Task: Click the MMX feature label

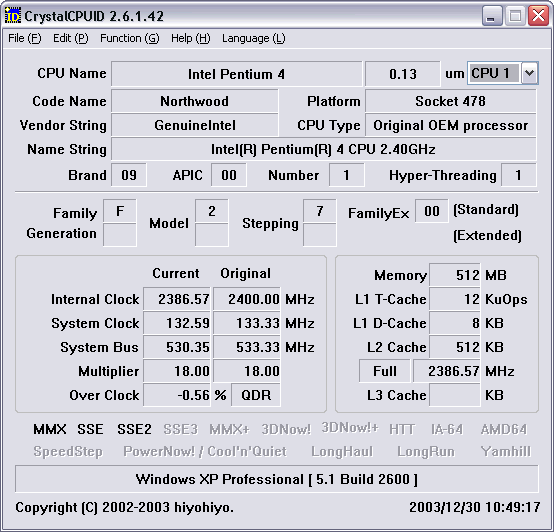Action: (x=50, y=430)
